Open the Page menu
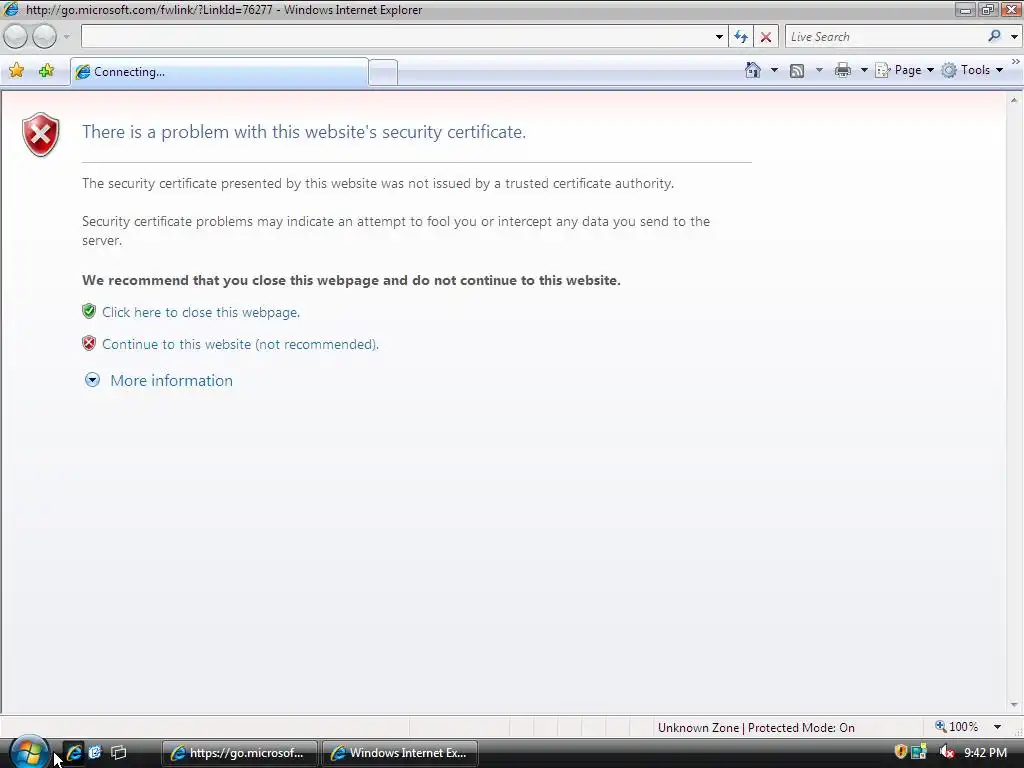Screen dimensions: 1024x768 (x=904, y=70)
